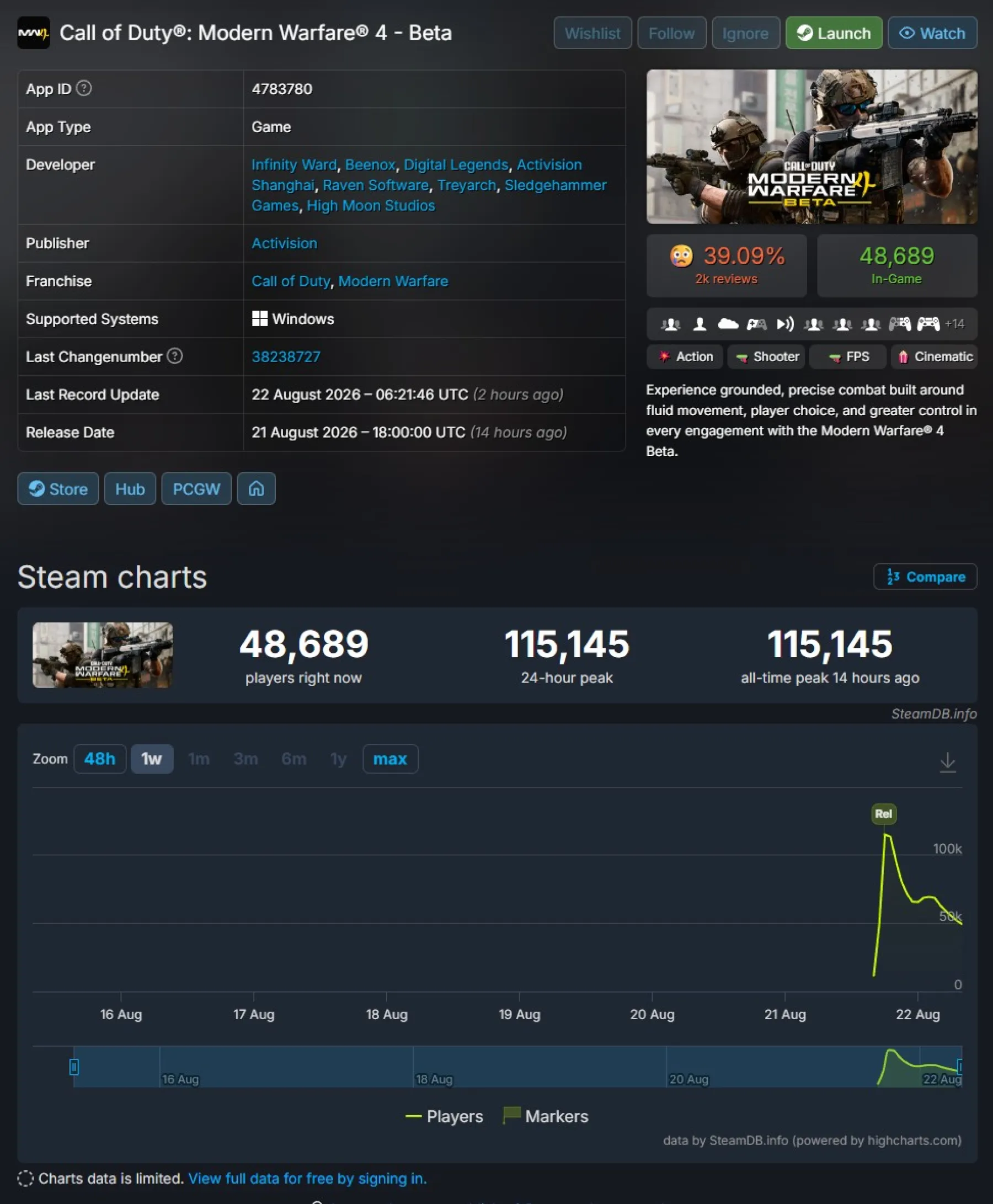This screenshot has width=993, height=1204.
Task: Open Treyarch developer link
Action: coord(466,185)
